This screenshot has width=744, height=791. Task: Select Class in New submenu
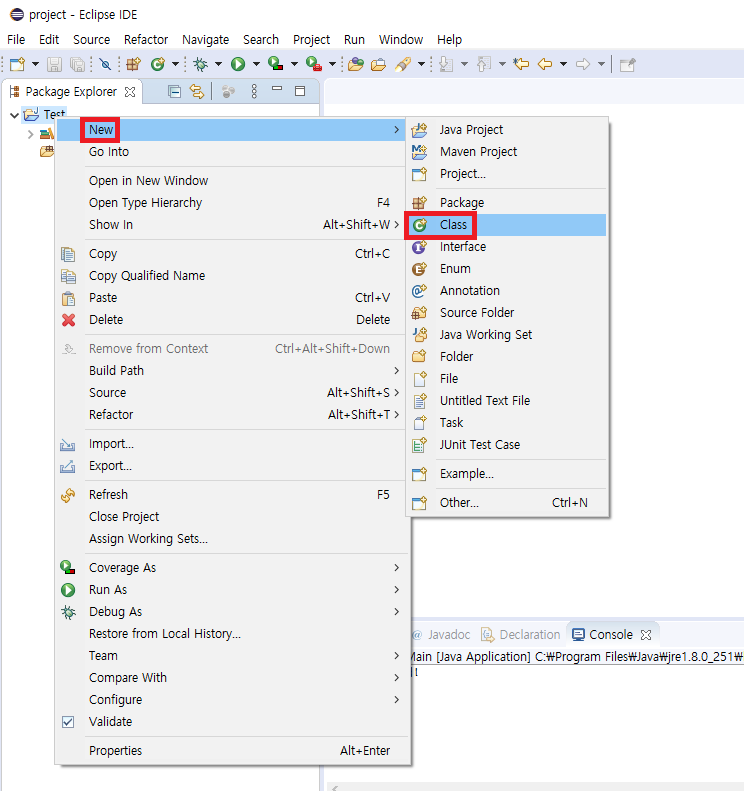tap(506, 225)
